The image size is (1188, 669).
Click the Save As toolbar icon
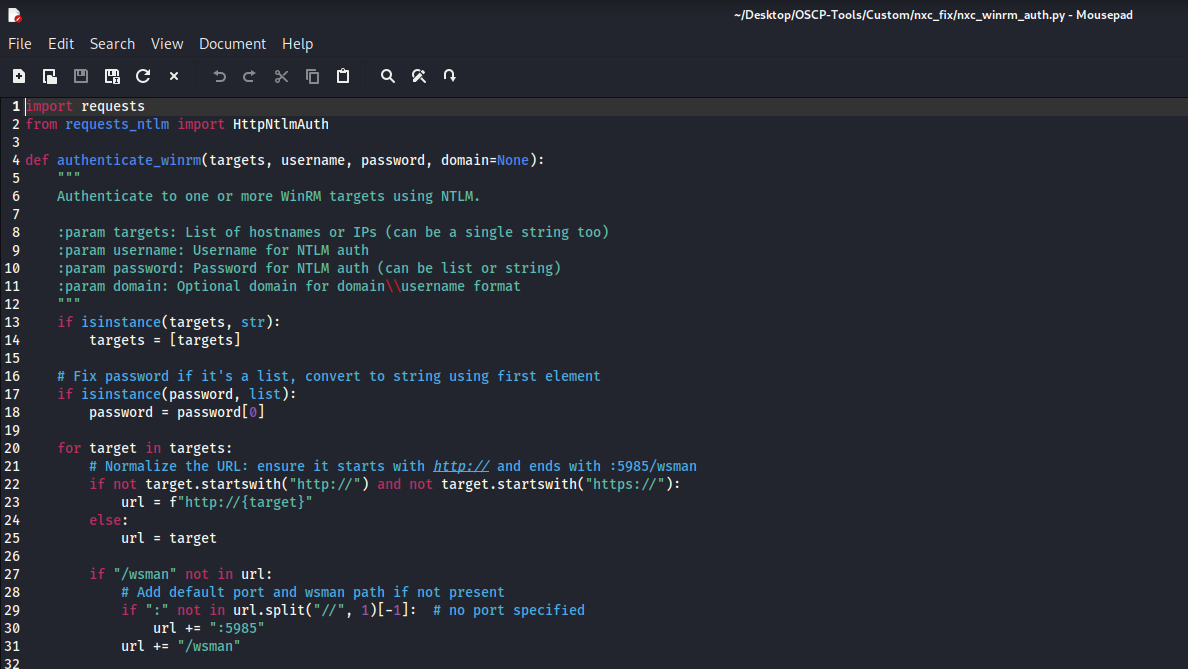112,76
